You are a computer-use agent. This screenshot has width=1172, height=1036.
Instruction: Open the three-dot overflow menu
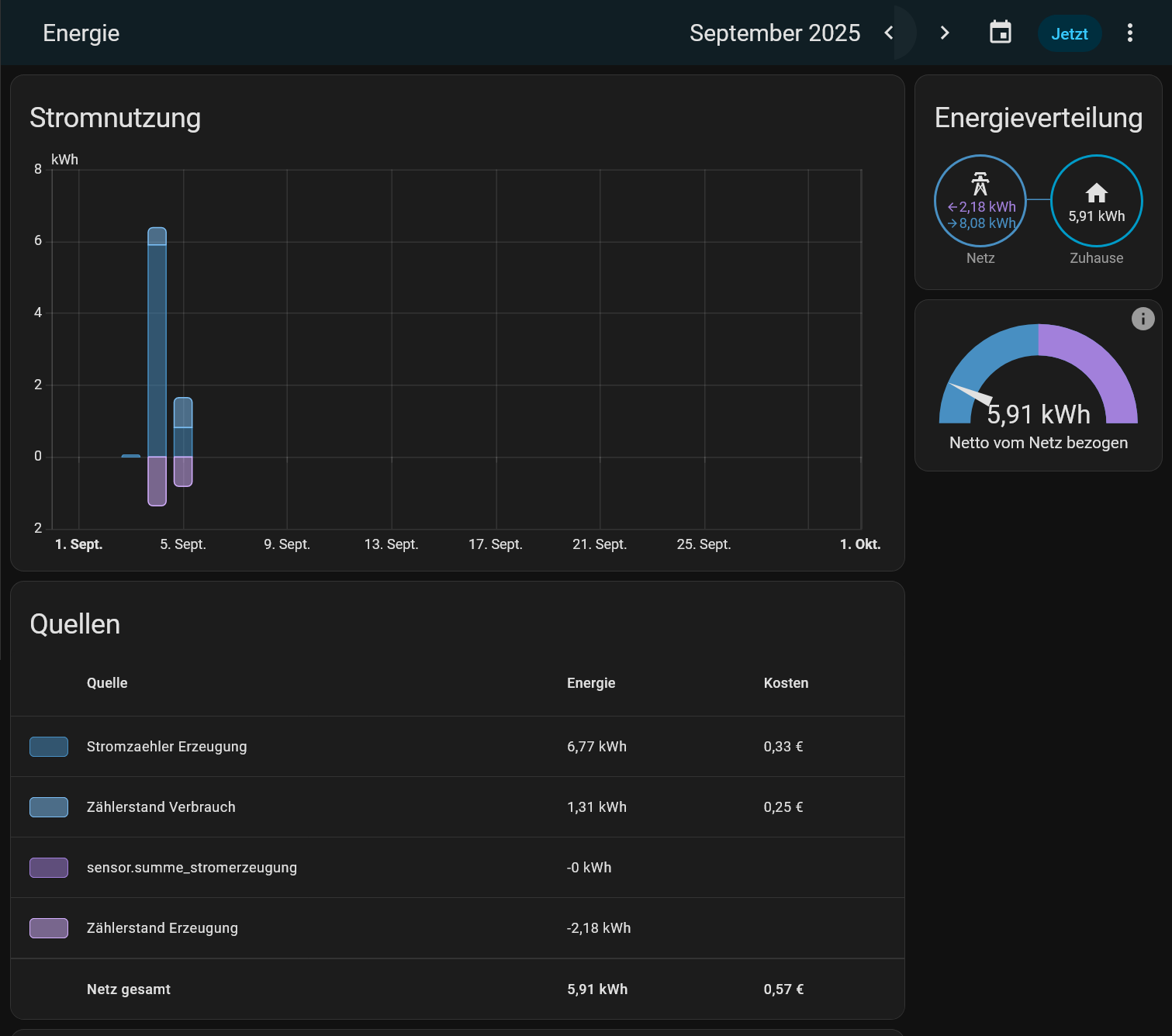pos(1129,33)
